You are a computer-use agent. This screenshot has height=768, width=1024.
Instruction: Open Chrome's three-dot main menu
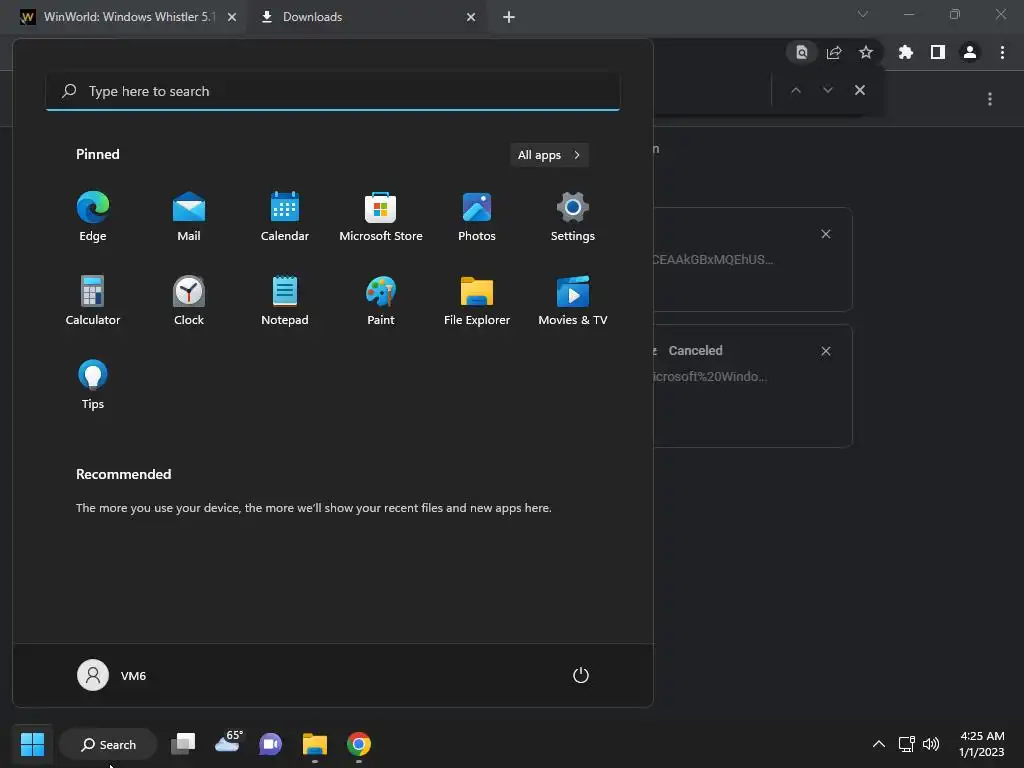(1002, 52)
